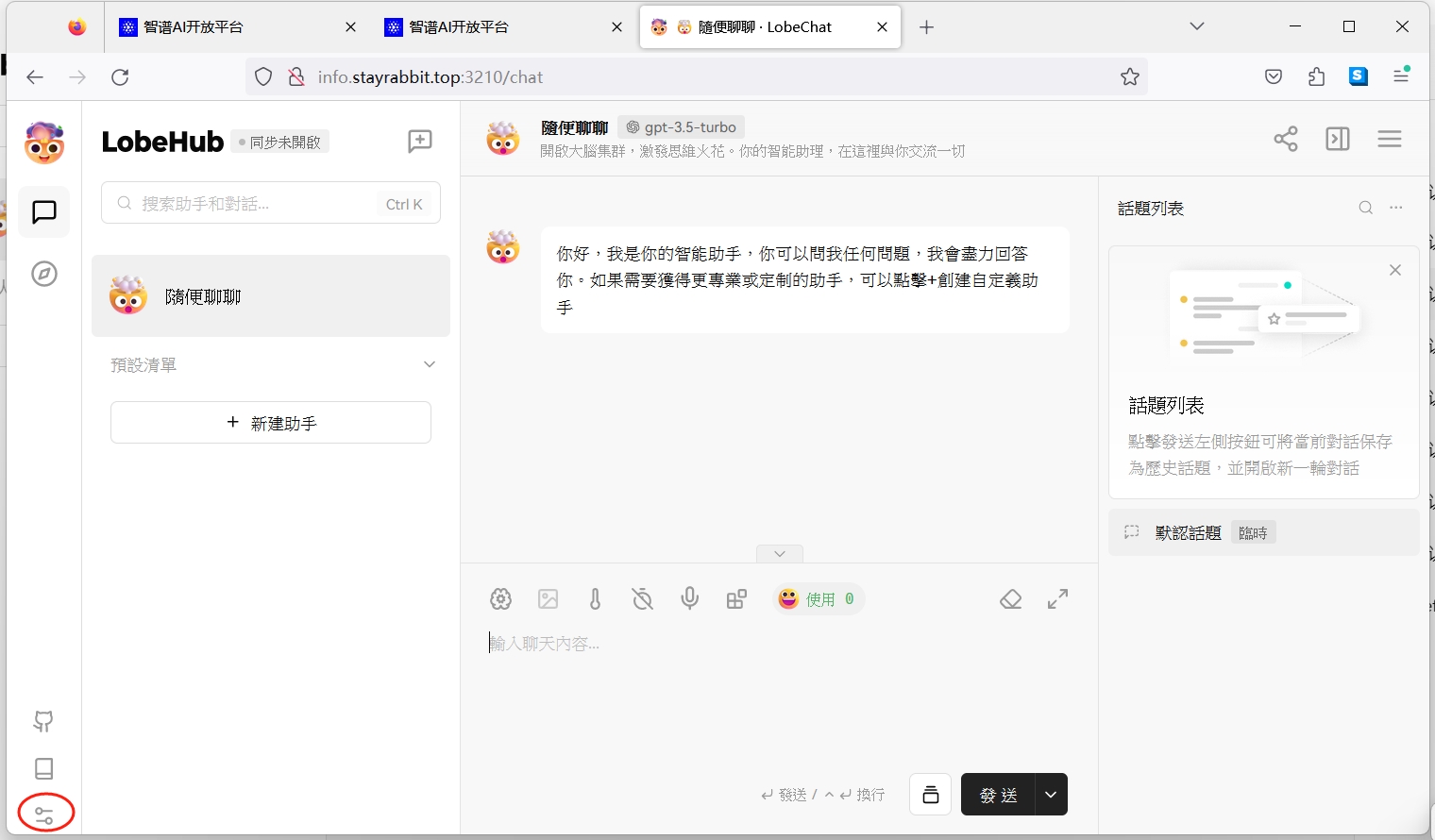Open topic list more options ellipsis
The image size is (1435, 840).
click(x=1396, y=208)
